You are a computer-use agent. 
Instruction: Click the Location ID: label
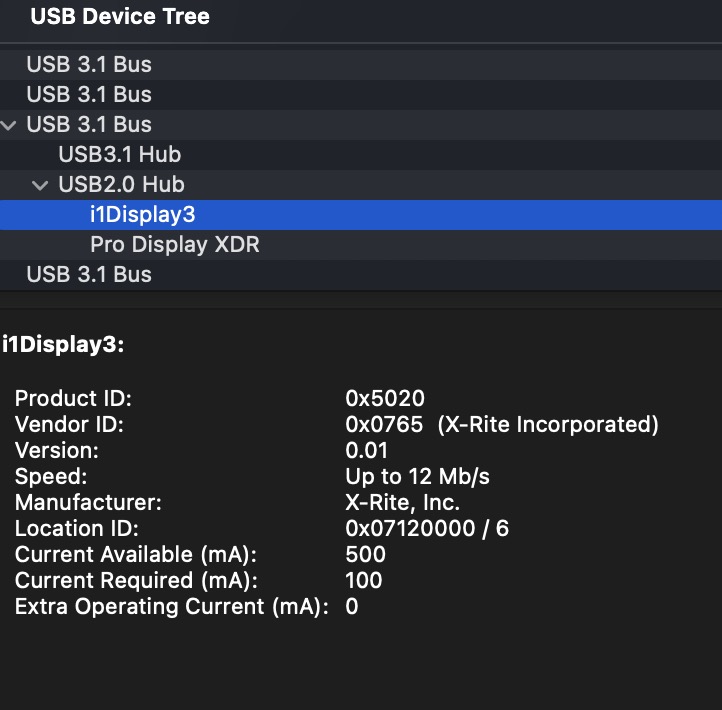coord(77,528)
